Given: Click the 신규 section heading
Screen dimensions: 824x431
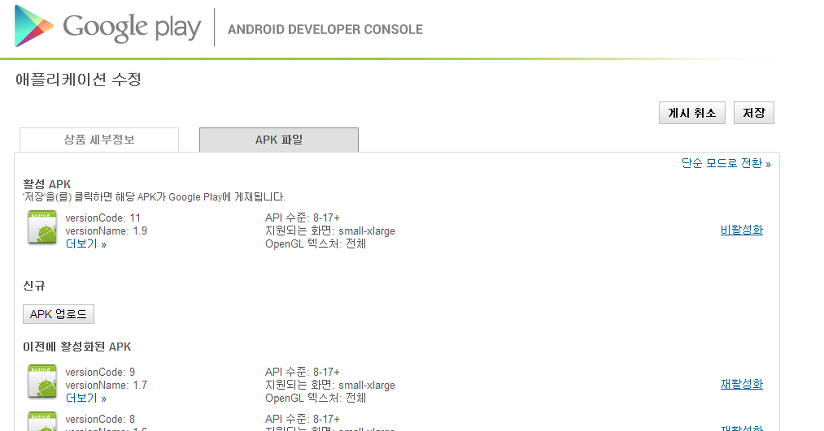Looking at the screenshot, I should click(x=34, y=285).
